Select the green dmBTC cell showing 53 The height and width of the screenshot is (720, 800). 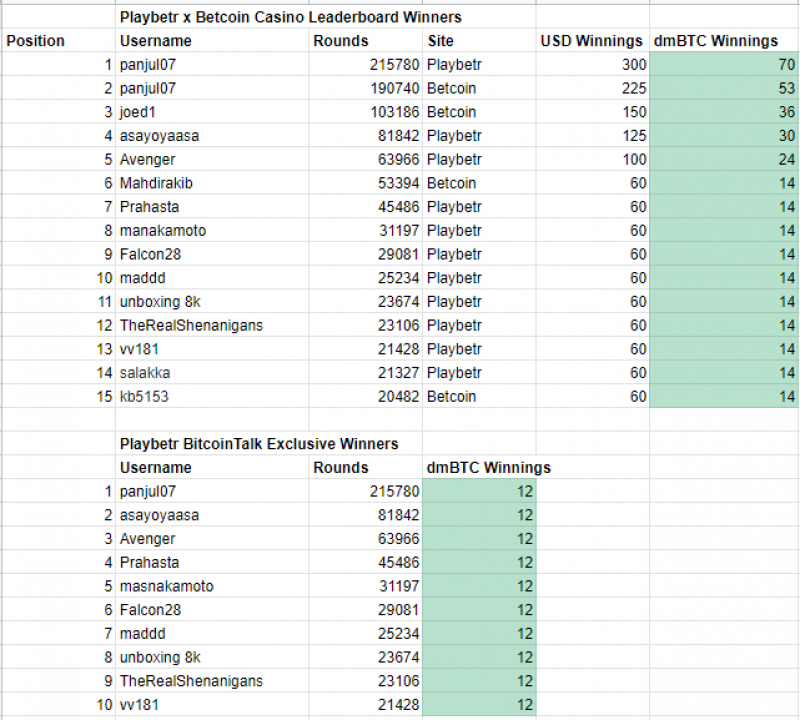[723, 88]
